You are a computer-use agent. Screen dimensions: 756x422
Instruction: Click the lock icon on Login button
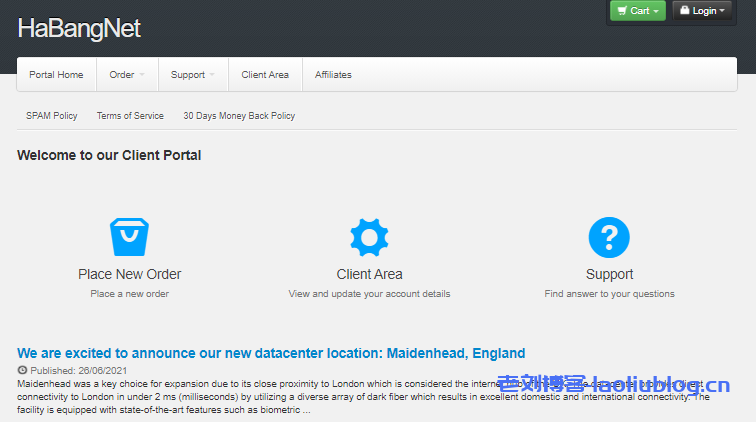(684, 11)
